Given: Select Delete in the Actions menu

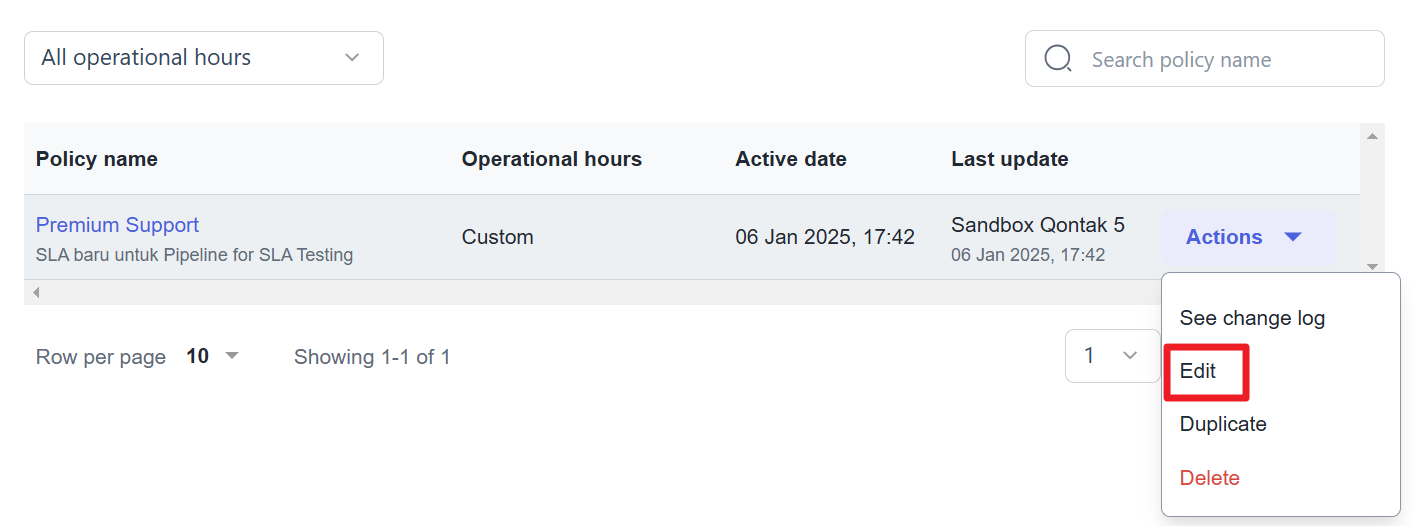Looking at the screenshot, I should pyautogui.click(x=1210, y=478).
